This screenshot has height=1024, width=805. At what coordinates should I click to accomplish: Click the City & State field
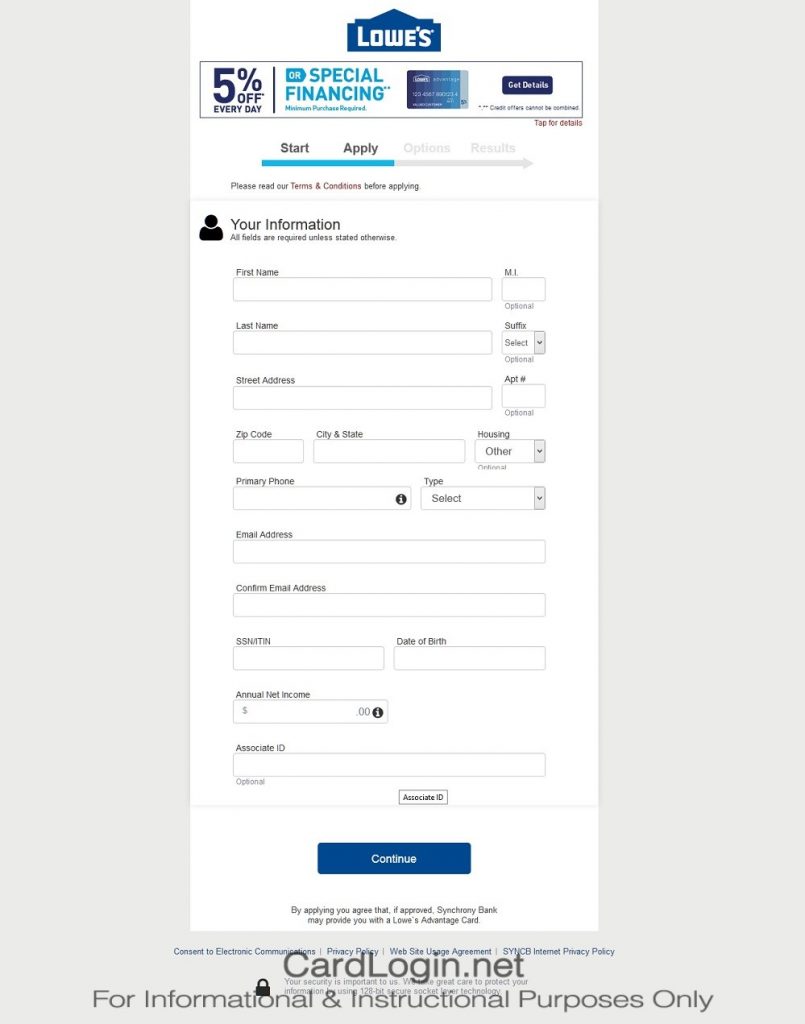coord(389,451)
